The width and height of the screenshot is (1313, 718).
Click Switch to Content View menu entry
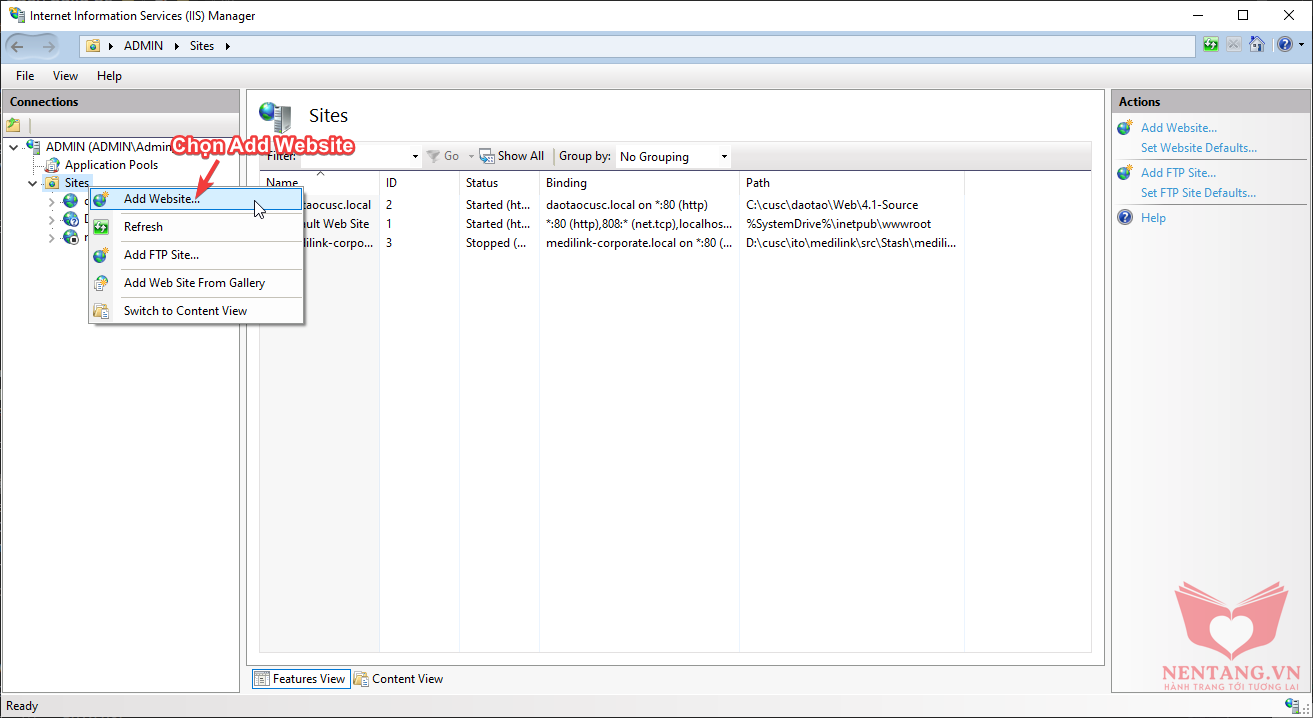185,311
